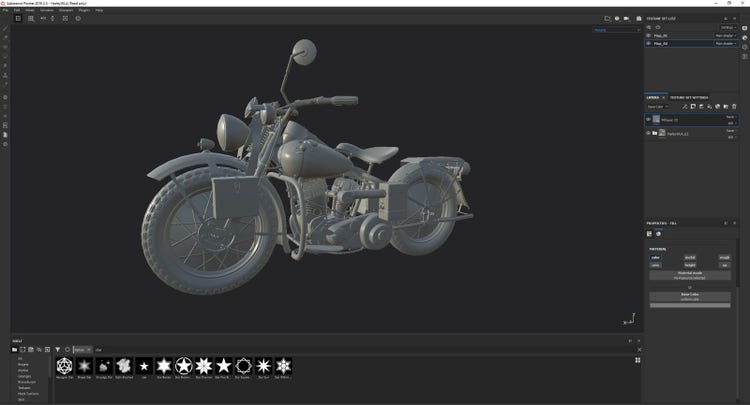Select the circled star alpha thumbnail
Screen dimensions: 750x405
(x=184, y=366)
